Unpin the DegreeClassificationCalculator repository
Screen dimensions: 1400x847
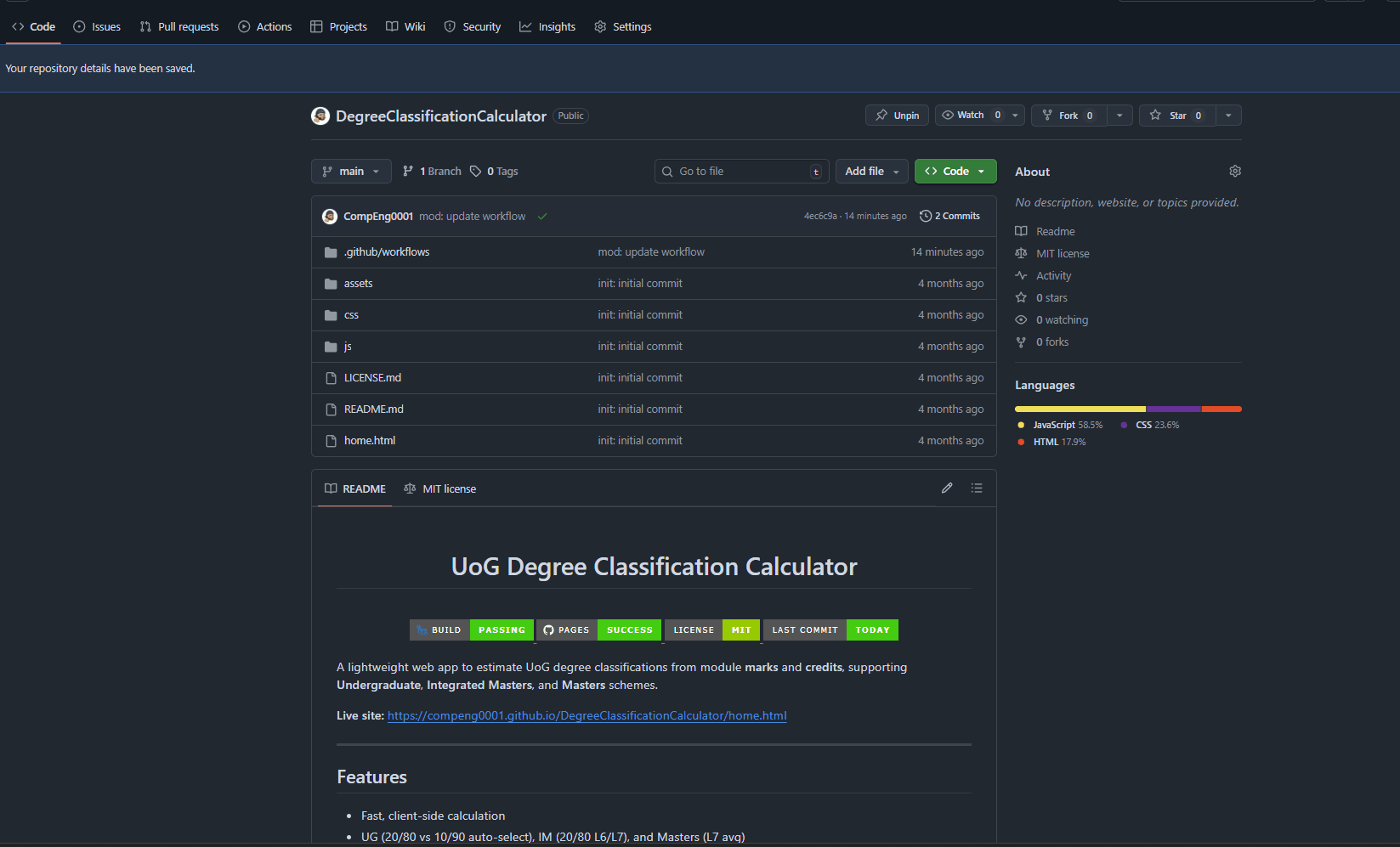(897, 116)
